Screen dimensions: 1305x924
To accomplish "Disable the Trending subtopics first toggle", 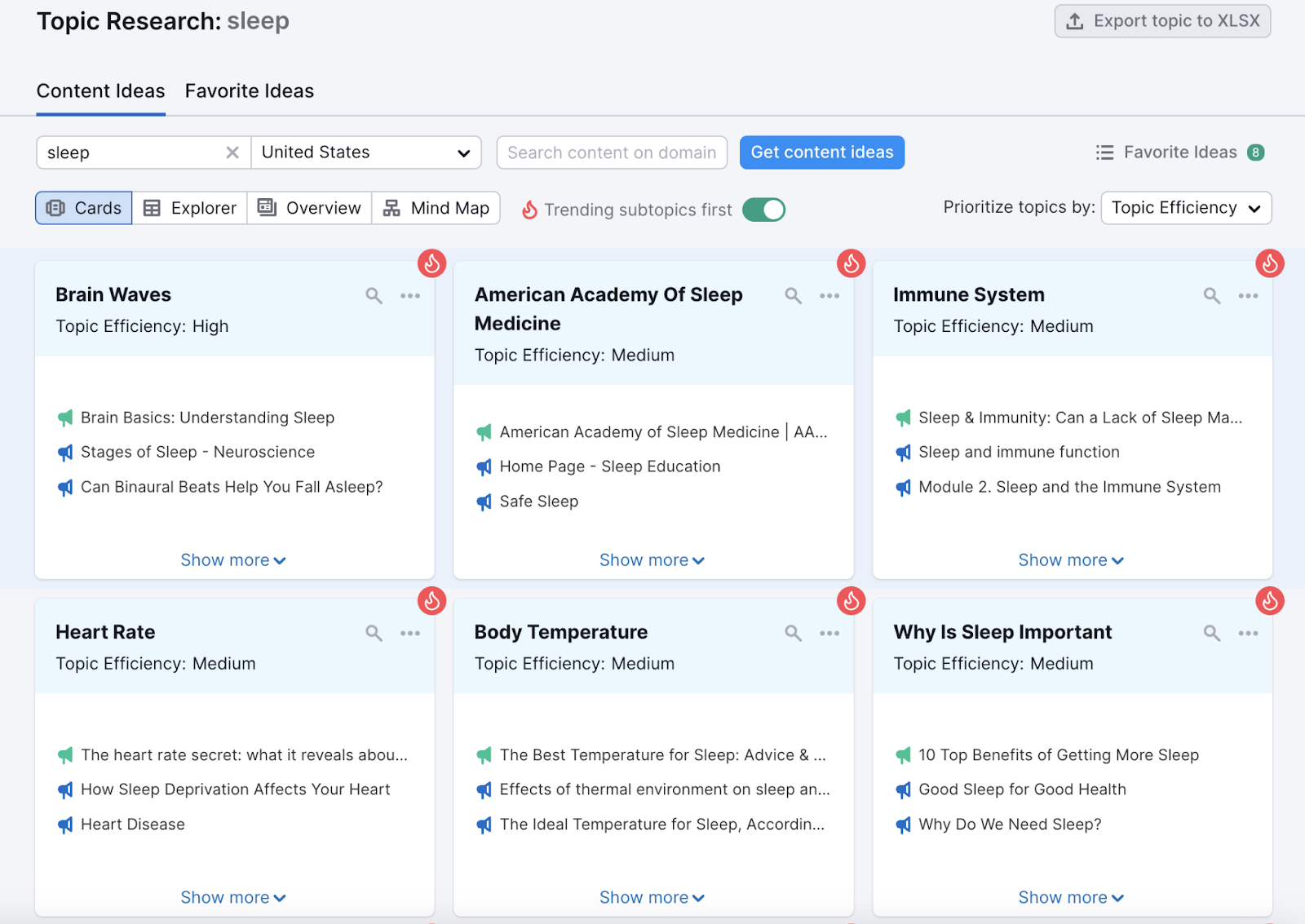I will click(x=763, y=210).
